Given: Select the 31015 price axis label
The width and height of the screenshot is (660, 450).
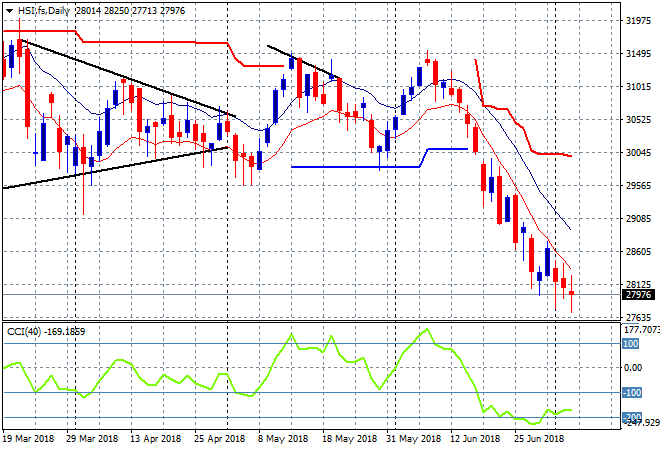Looking at the screenshot, I should click(638, 87).
